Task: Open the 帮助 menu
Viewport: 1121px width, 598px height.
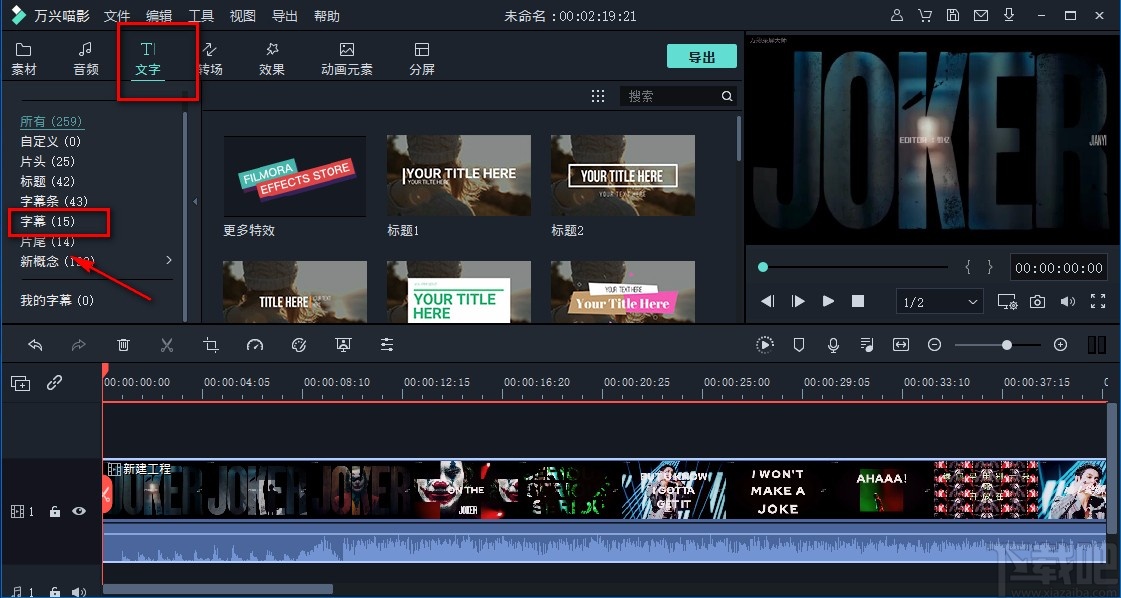Action: 326,15
